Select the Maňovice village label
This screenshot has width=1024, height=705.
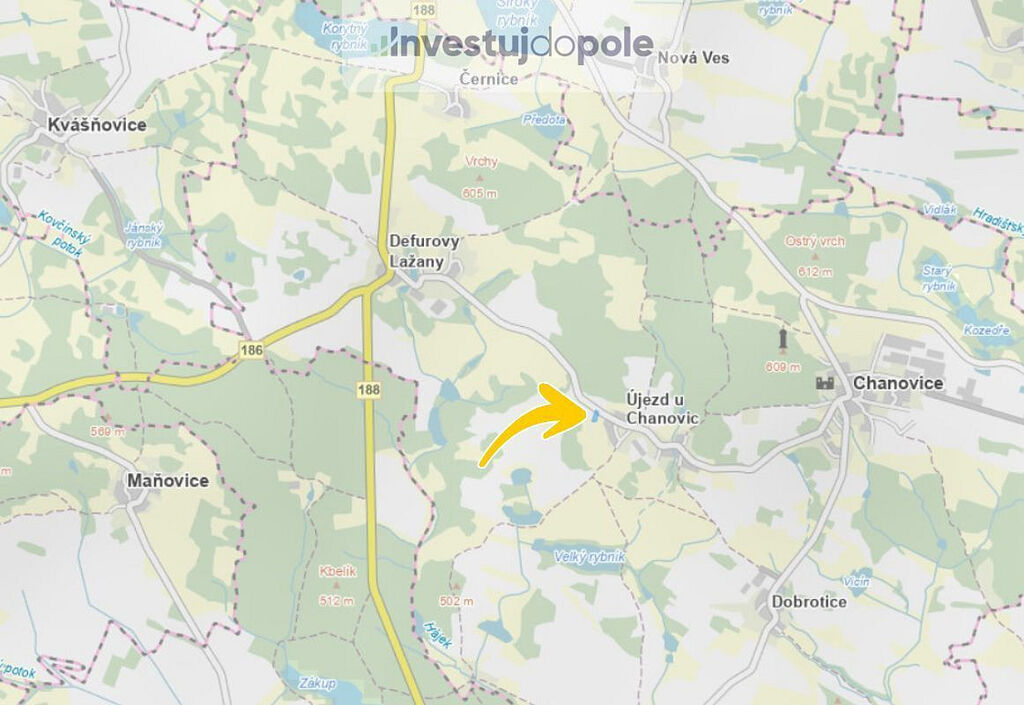point(168,481)
